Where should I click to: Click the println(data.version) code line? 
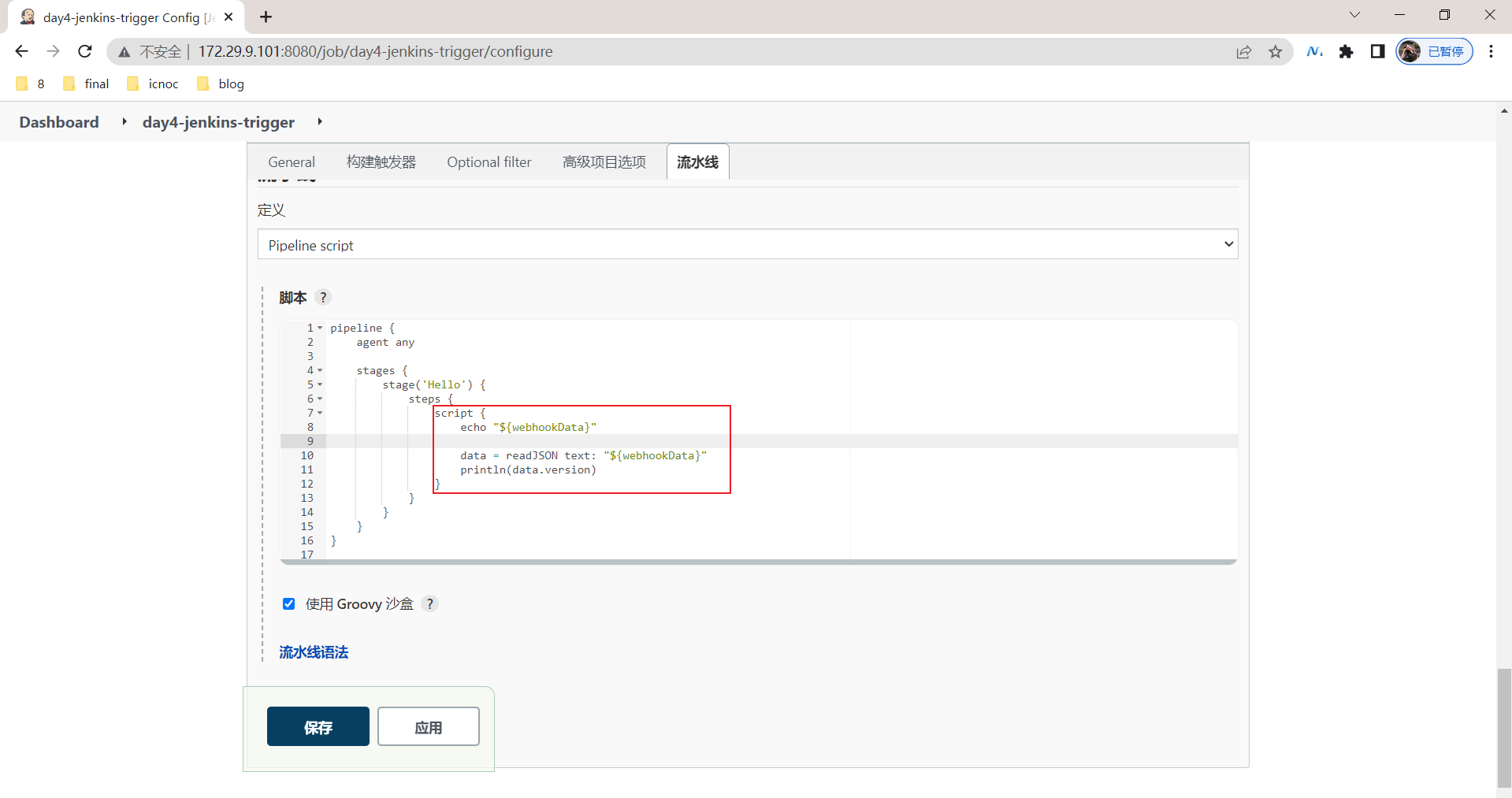click(x=528, y=470)
